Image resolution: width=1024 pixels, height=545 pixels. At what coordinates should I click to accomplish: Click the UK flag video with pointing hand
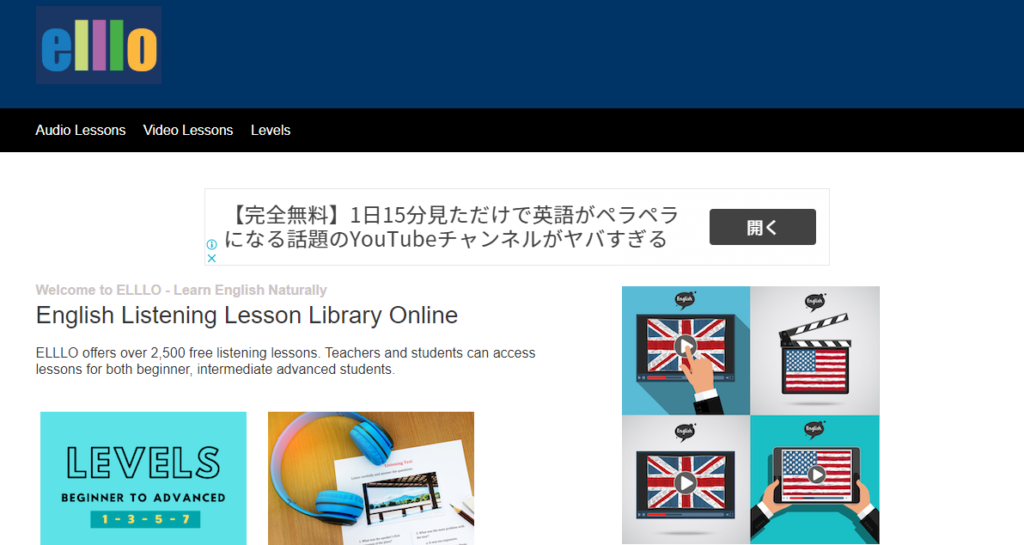click(686, 350)
